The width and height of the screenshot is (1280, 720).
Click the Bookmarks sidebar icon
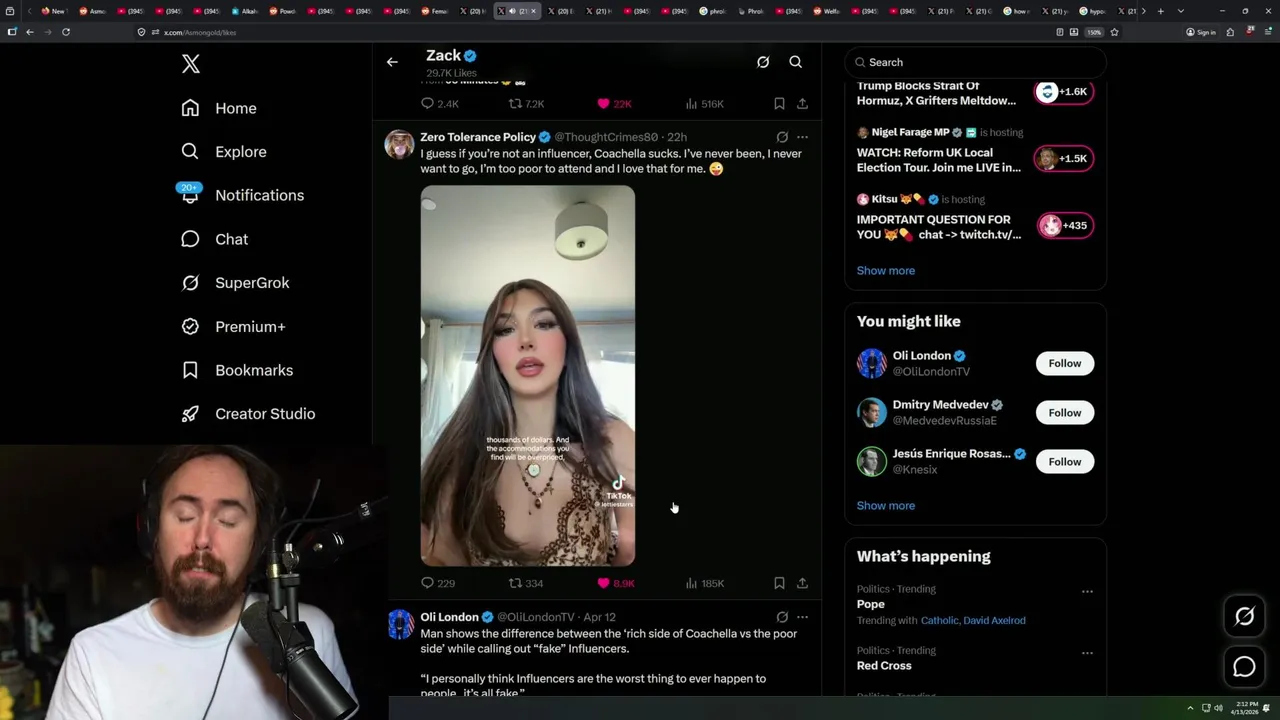click(190, 370)
